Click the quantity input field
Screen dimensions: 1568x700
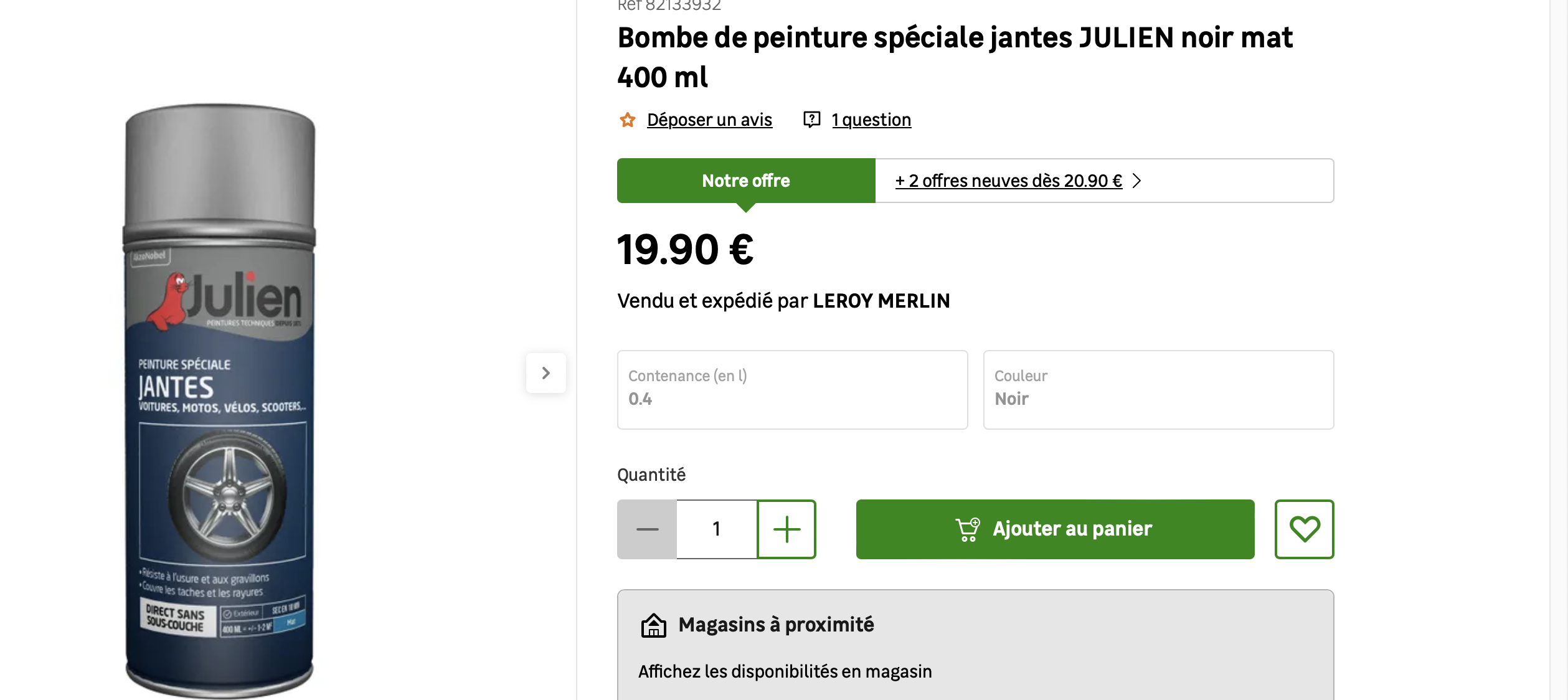pos(717,529)
